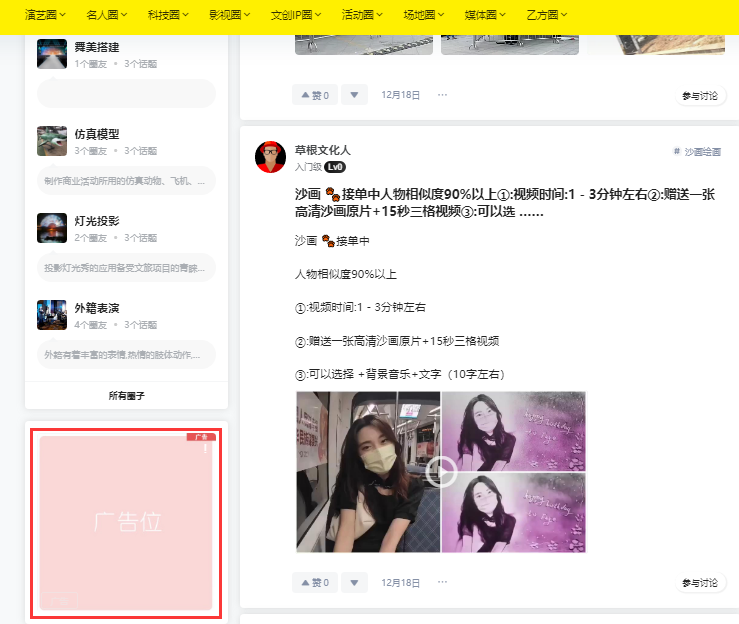This screenshot has width=739, height=624.
Task: Click the 舞美搭建 circle thumbnail icon
Action: (x=52, y=54)
